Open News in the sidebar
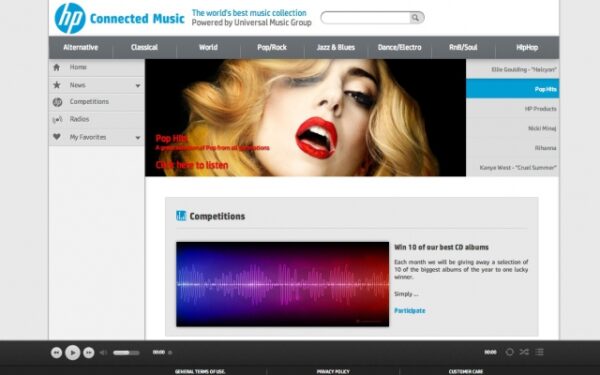600x375 pixels. [x=96, y=85]
